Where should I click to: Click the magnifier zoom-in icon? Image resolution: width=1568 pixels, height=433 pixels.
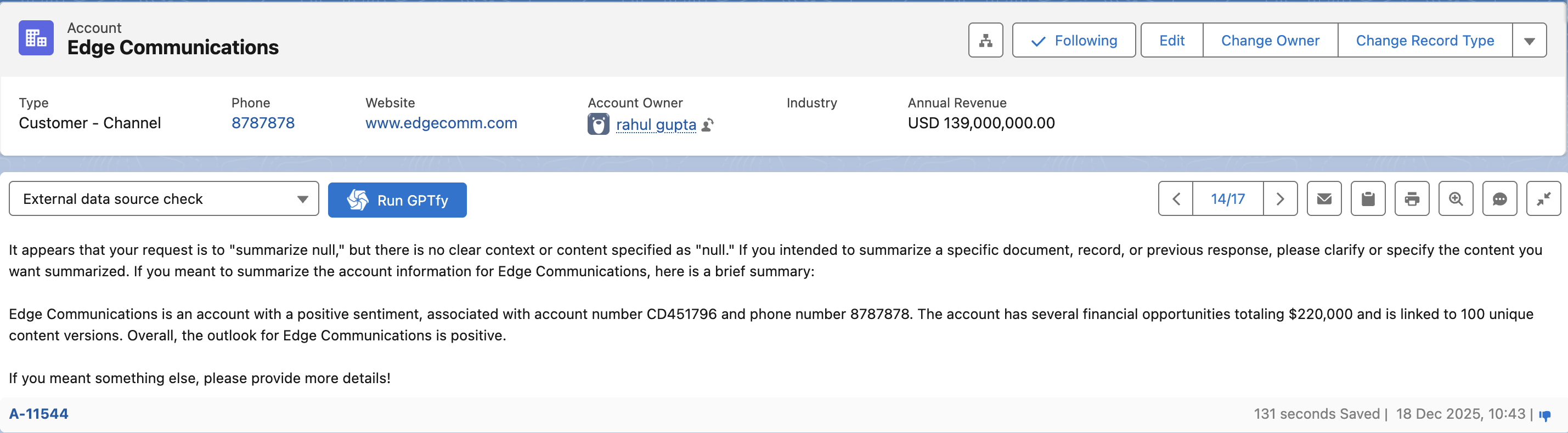click(x=1456, y=199)
